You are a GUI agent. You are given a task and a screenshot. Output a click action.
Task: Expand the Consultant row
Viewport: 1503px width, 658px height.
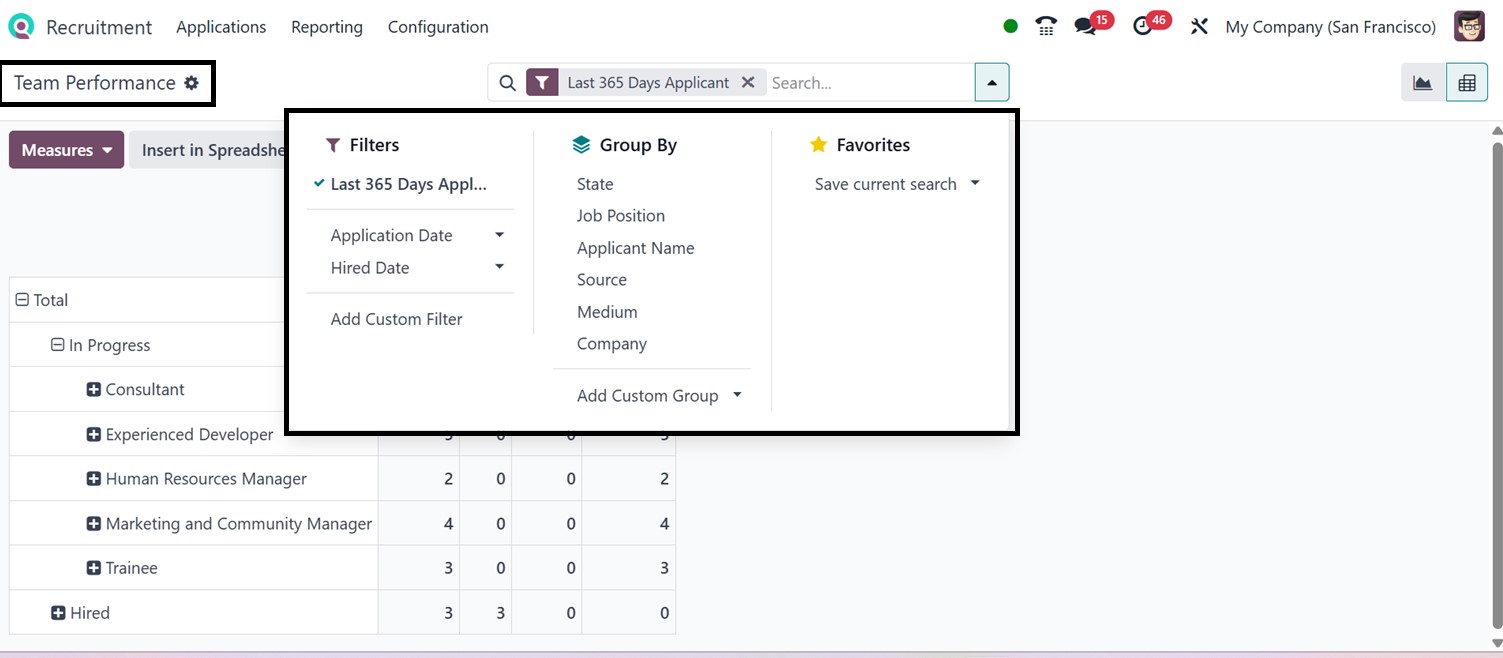coord(94,390)
